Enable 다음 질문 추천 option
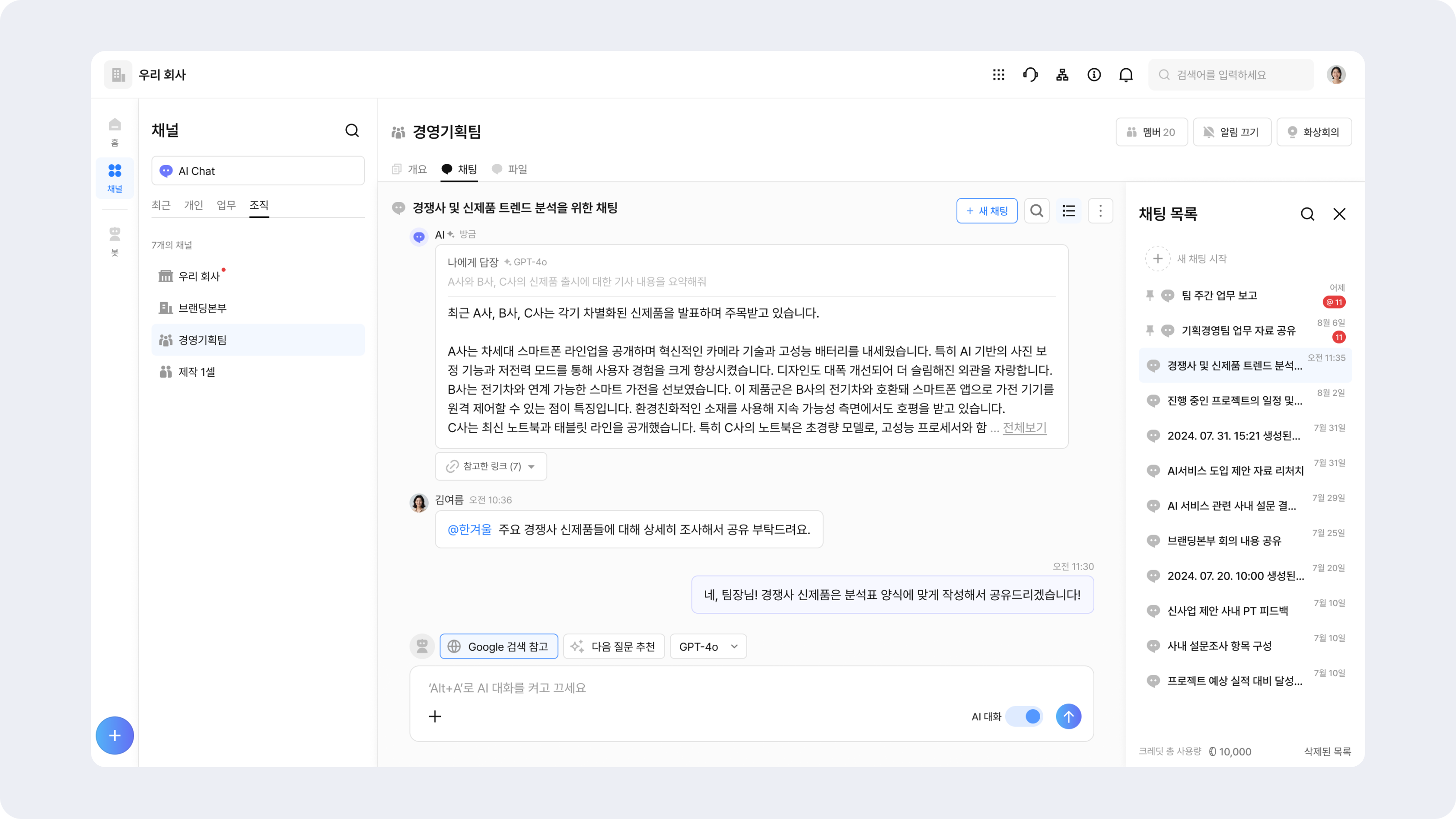Image resolution: width=1456 pixels, height=819 pixels. pos(614,646)
